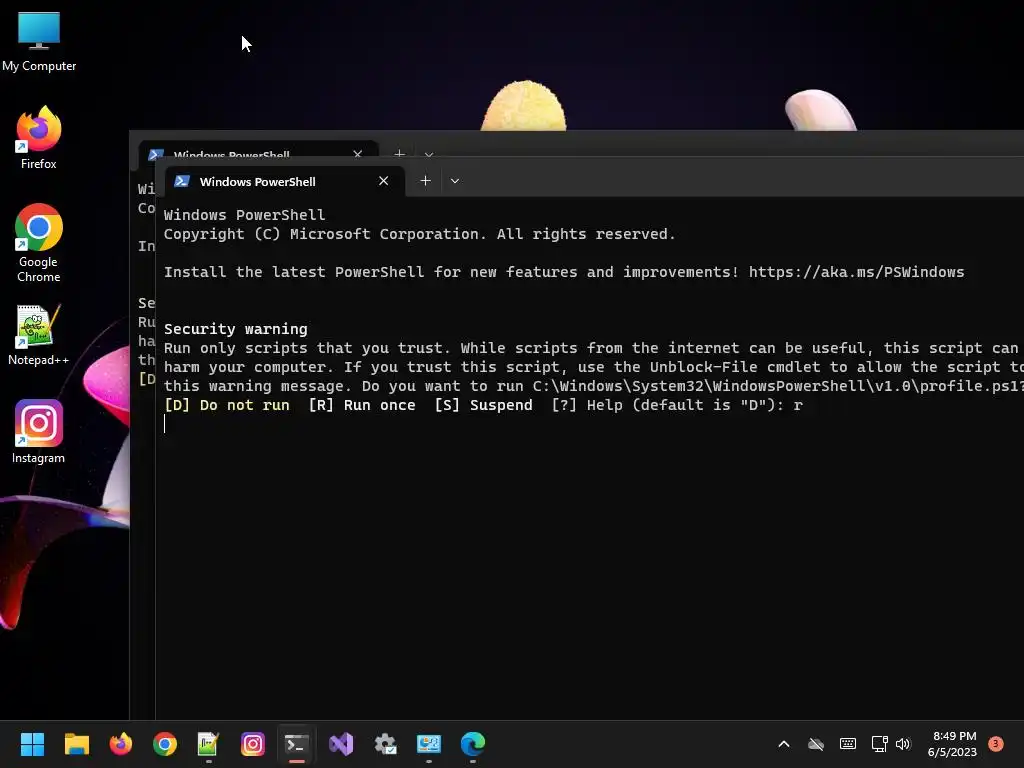Click the Copyright (C) Microsoft Corporation line
The image size is (1024, 768).
coord(419,234)
